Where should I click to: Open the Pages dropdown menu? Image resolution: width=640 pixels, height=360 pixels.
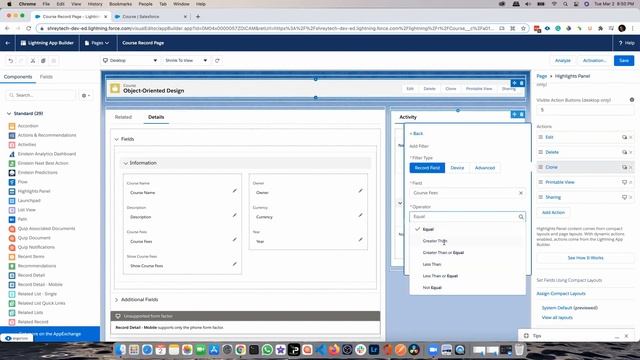click(97, 43)
